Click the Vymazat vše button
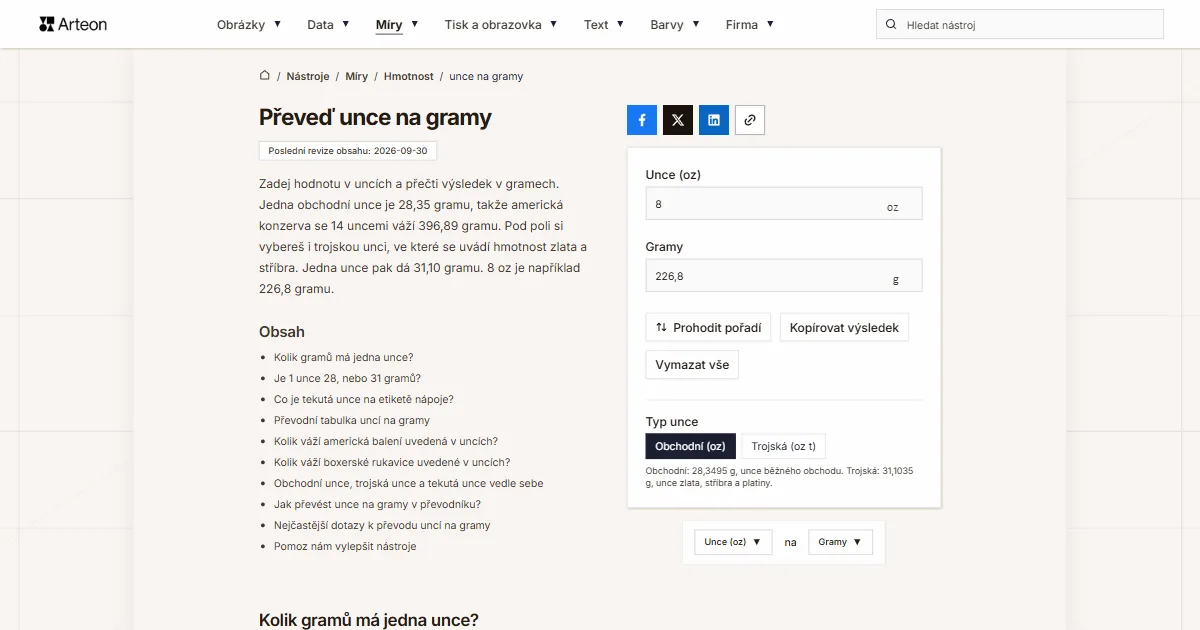Viewport: 1200px width, 630px height. coord(692,365)
